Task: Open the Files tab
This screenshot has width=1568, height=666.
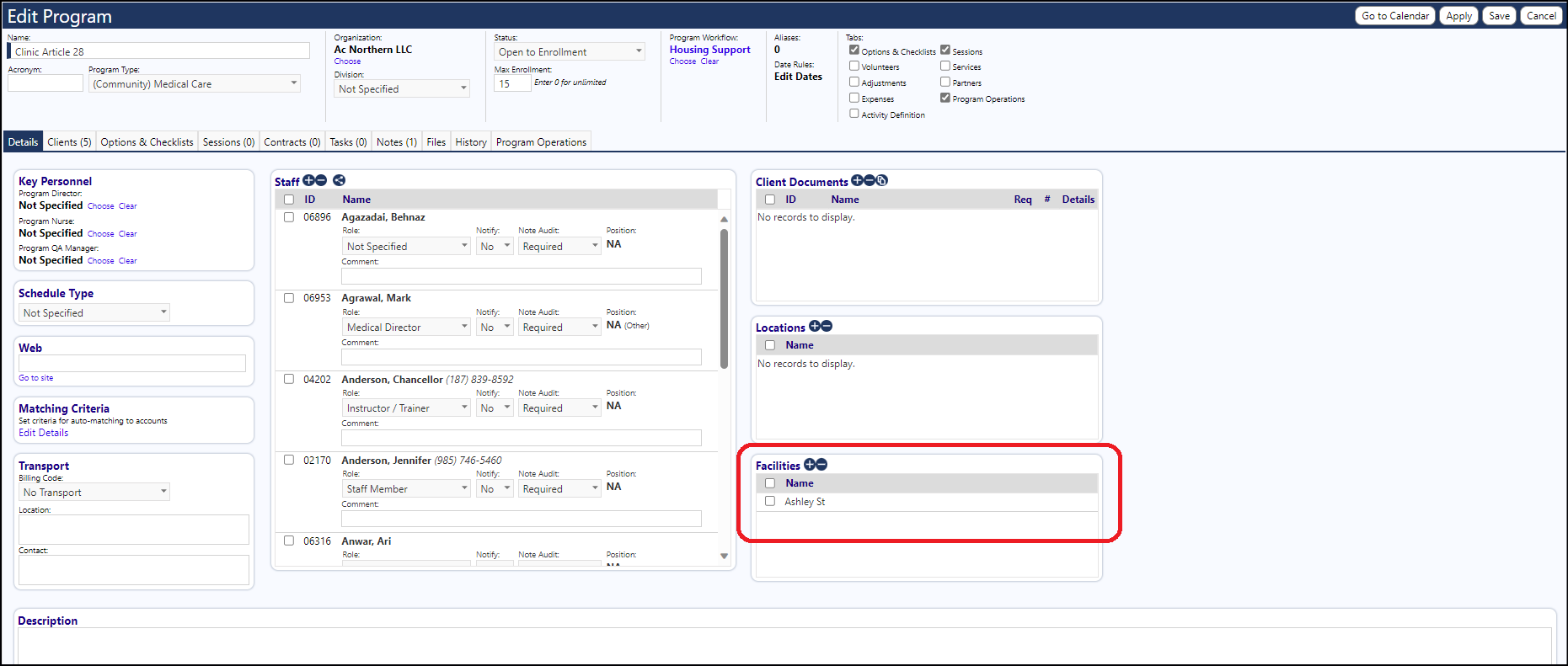Action: coord(436,141)
